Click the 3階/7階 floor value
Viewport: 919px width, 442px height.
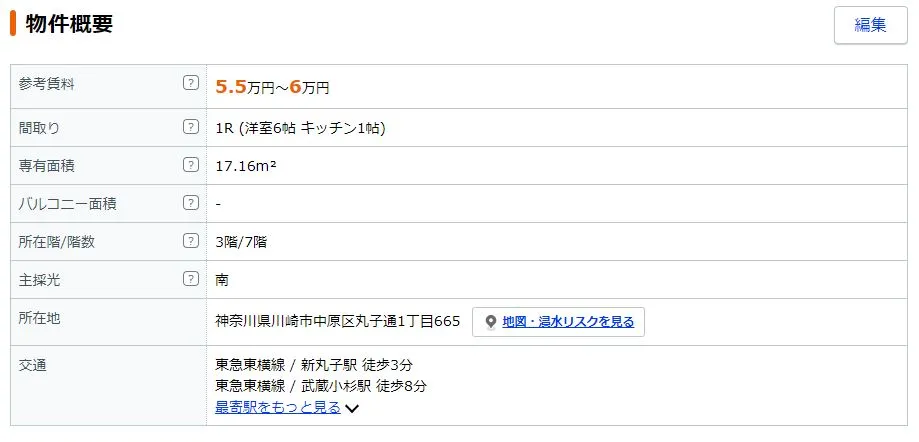241,242
